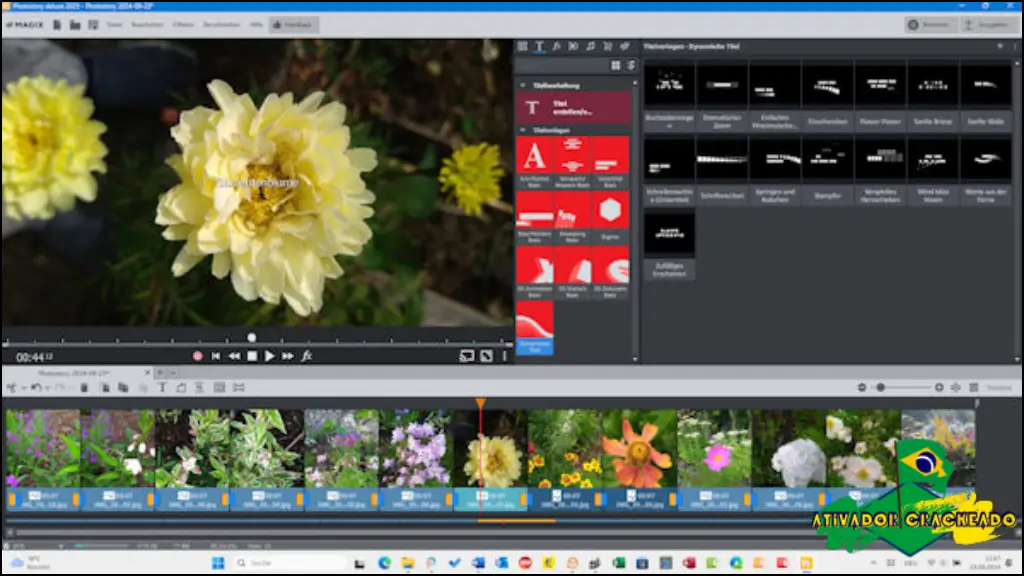Open the Hilfe menu
This screenshot has width=1024, height=576.
point(256,25)
